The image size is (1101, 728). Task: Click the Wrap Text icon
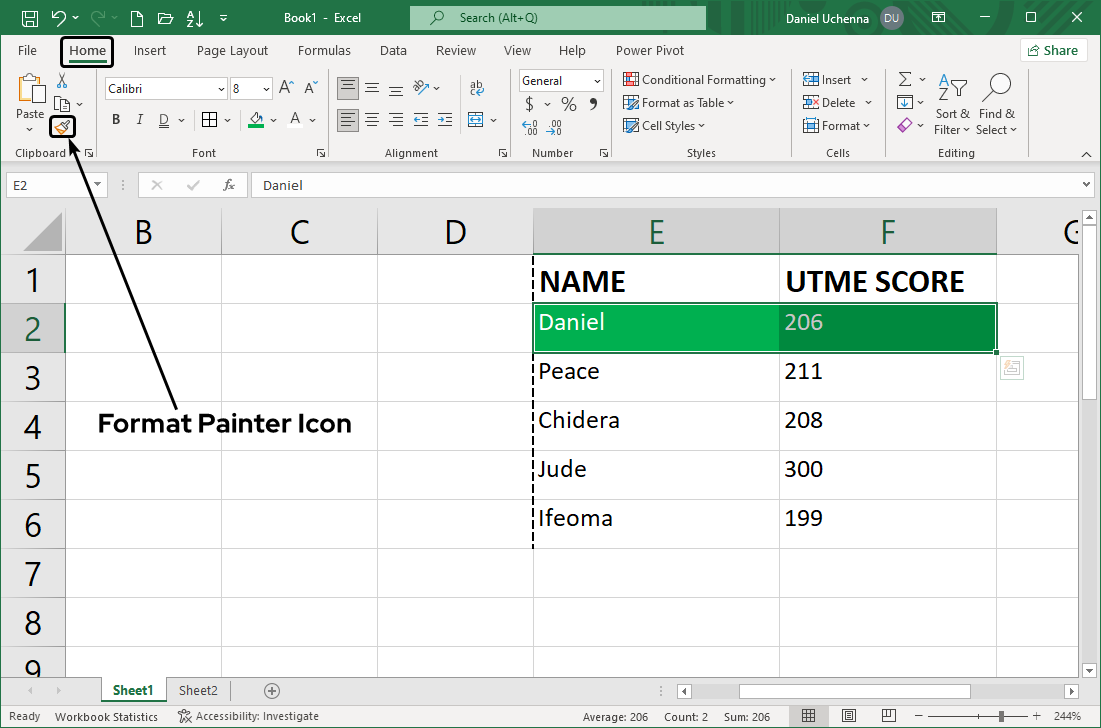(477, 88)
